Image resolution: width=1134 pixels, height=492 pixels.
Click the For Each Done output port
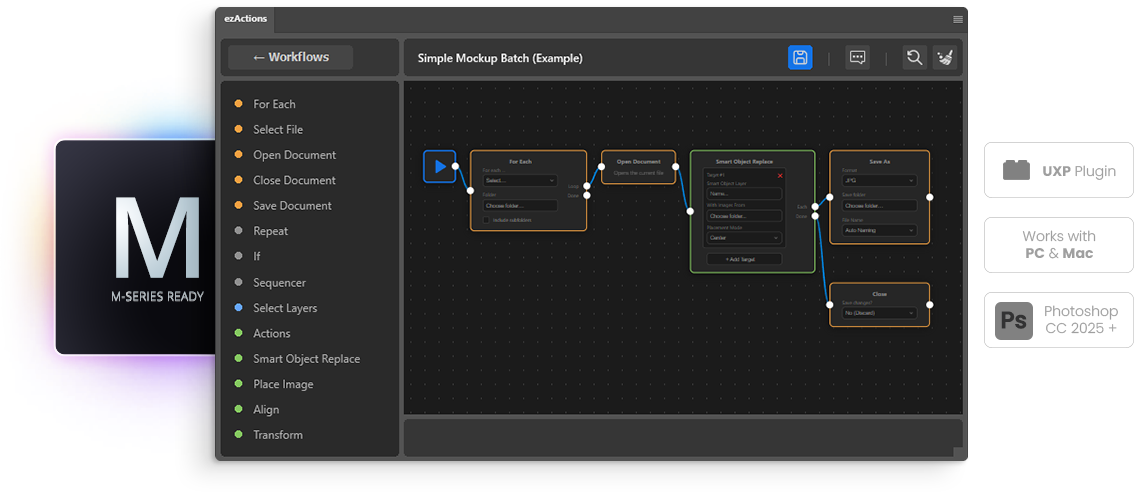[x=587, y=195]
